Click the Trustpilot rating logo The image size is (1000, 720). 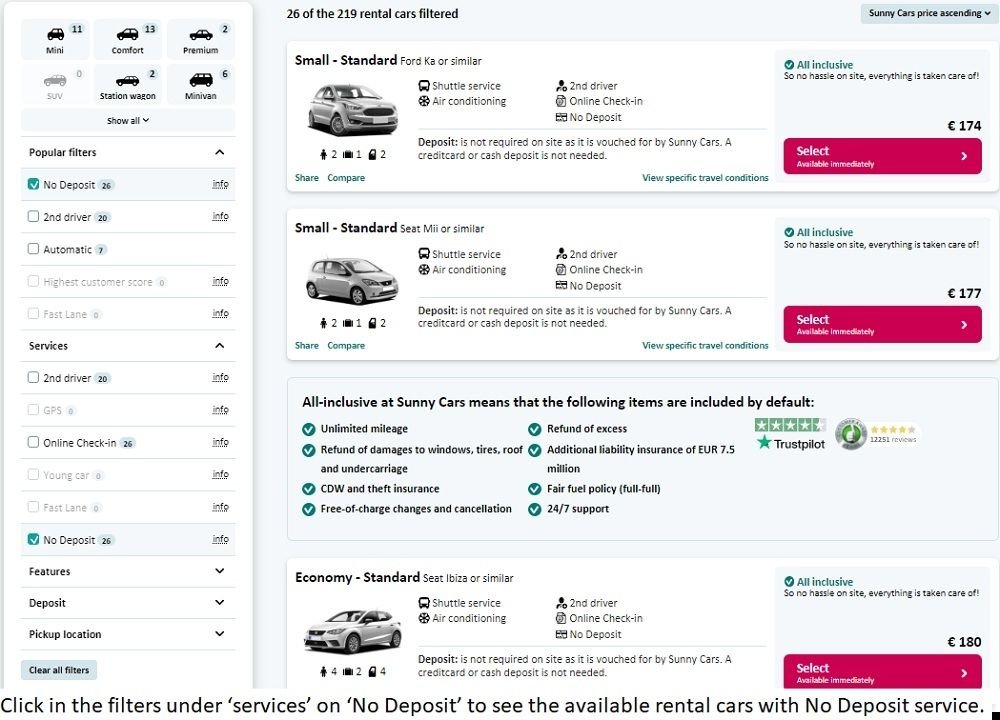pos(790,434)
